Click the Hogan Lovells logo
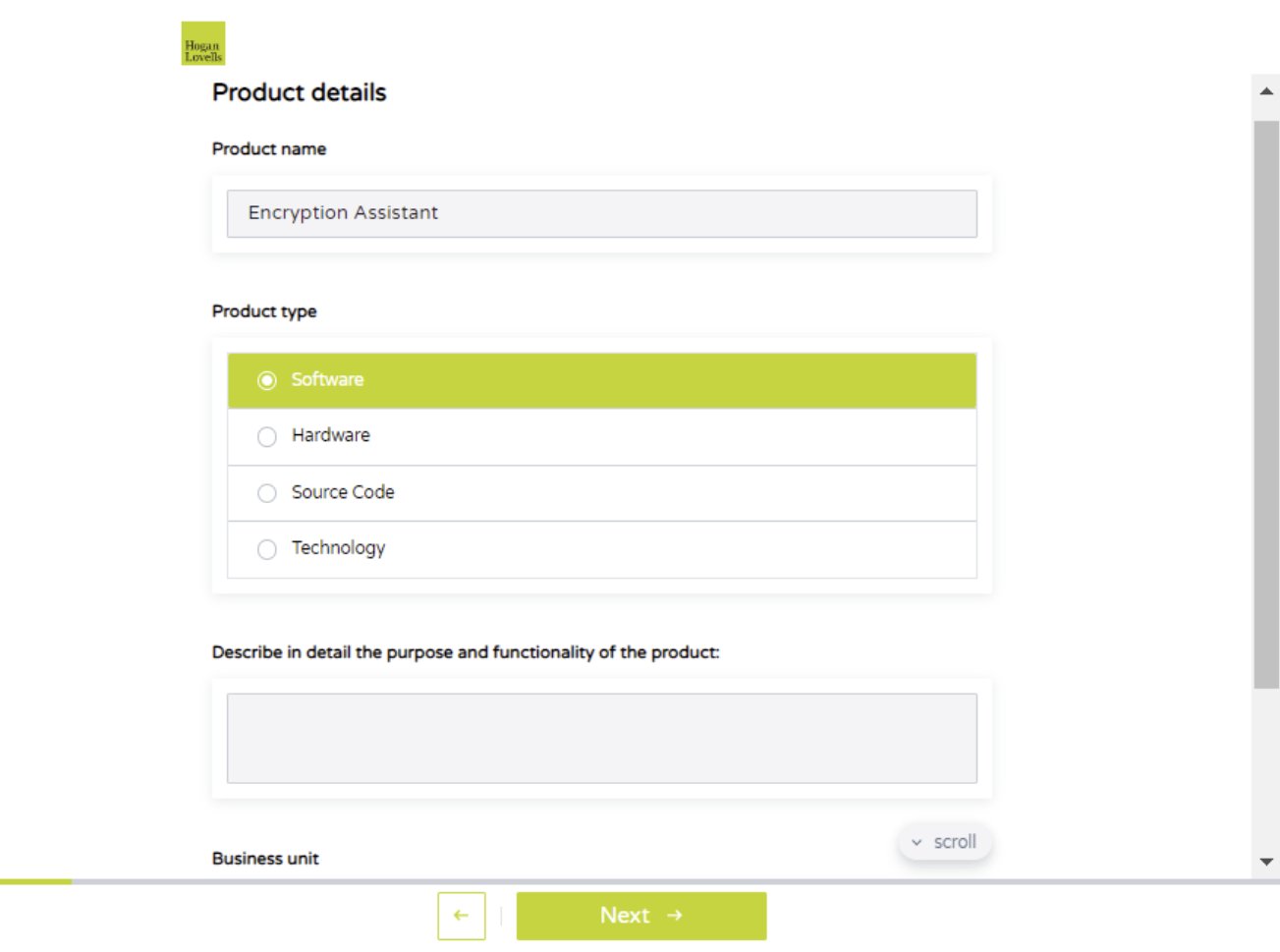 point(203,44)
